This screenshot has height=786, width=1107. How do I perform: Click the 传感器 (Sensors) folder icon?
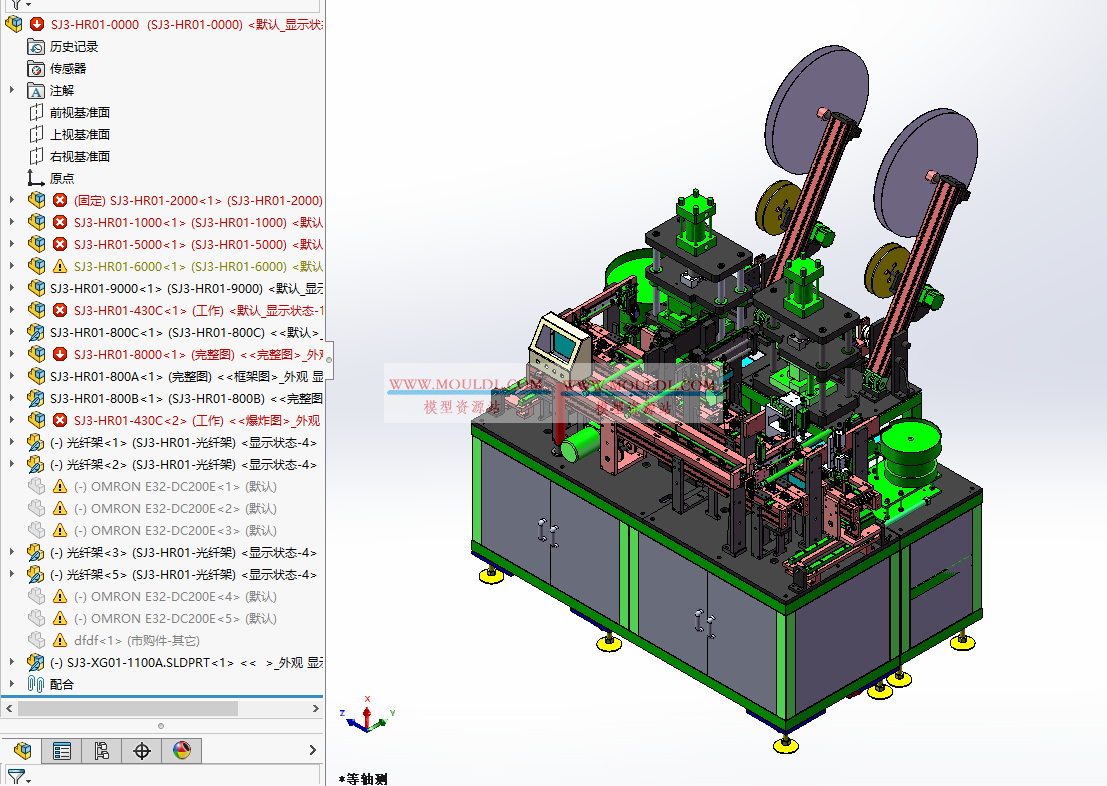34,68
